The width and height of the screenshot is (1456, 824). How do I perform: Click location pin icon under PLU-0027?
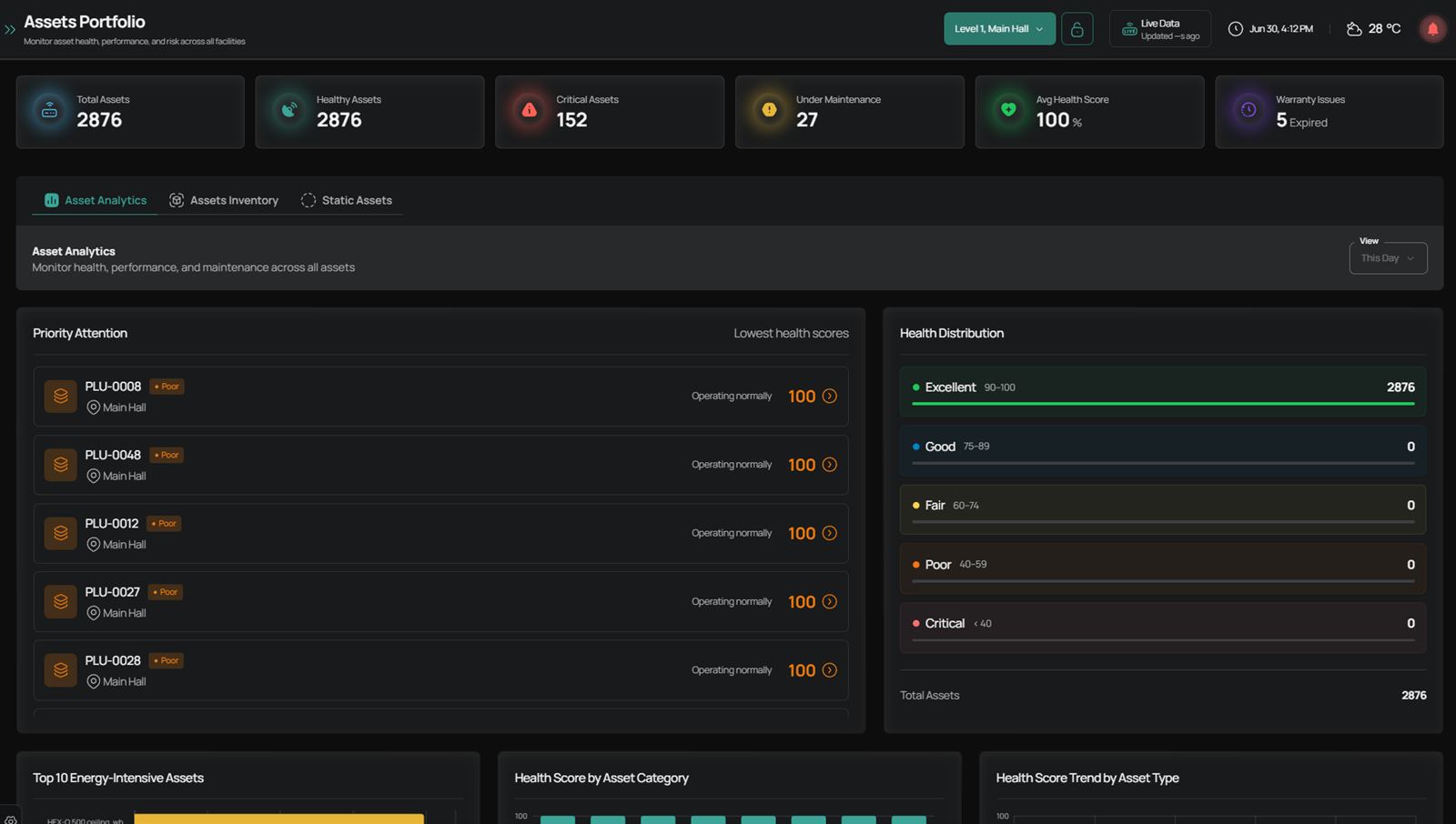(93, 613)
